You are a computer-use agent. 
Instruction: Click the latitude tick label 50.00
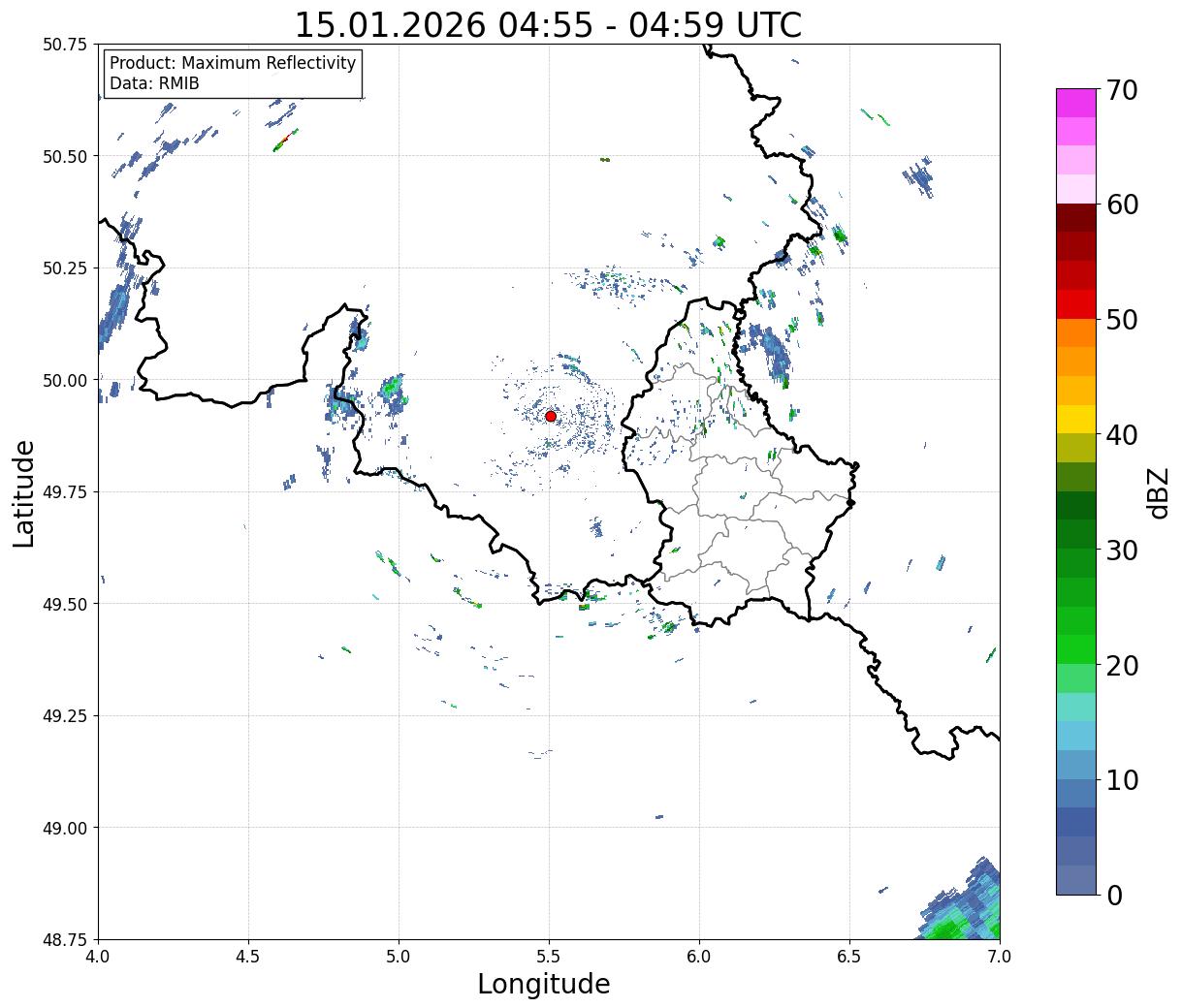point(65,380)
